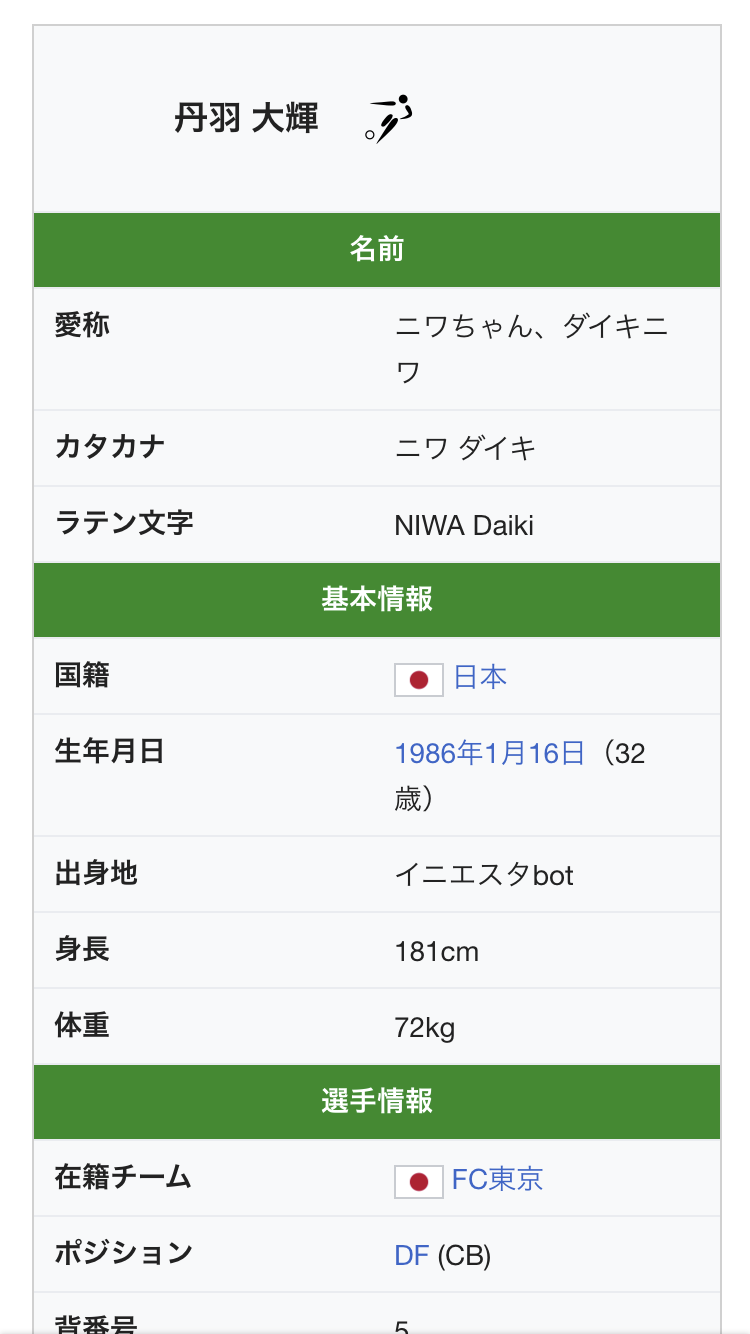Click the 基本情報 section header
The image size is (750, 1334).
pyautogui.click(x=377, y=599)
